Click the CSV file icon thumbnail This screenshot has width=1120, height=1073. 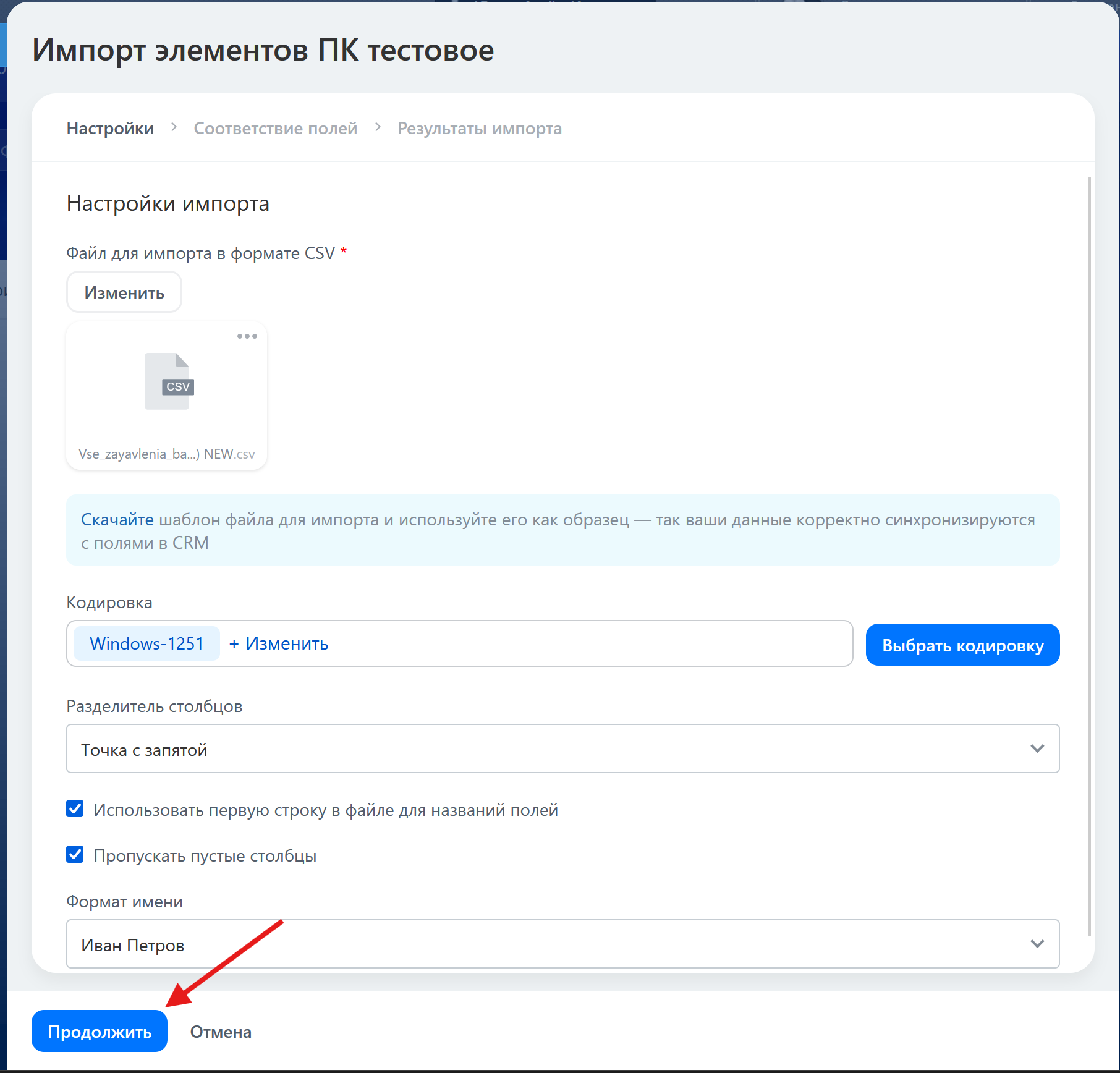169,381
